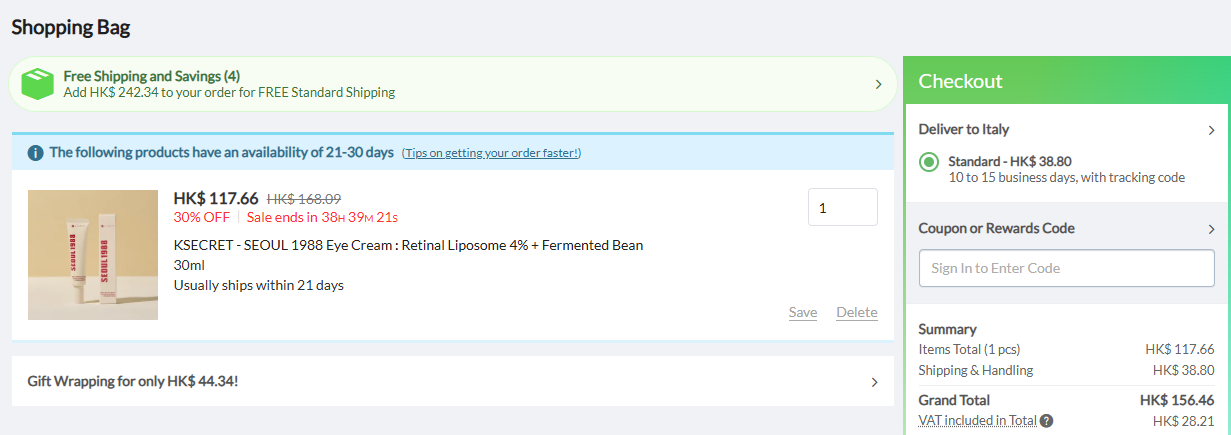The width and height of the screenshot is (1231, 435).
Task: Expand Coupon or Rewards Code section
Action: click(1211, 229)
